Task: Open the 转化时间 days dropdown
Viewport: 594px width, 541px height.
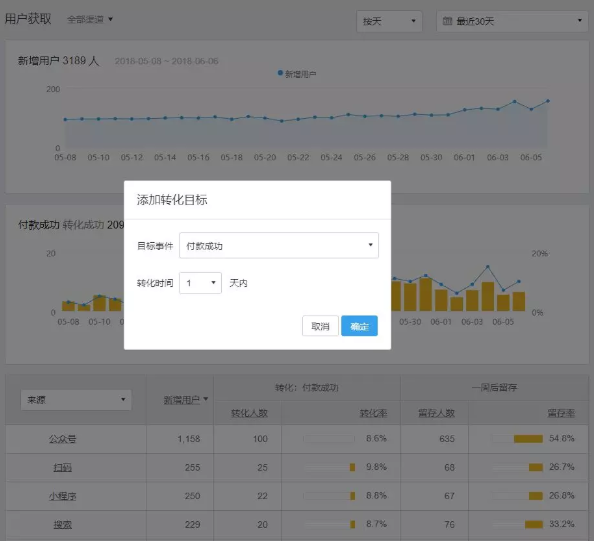Action: (x=200, y=283)
